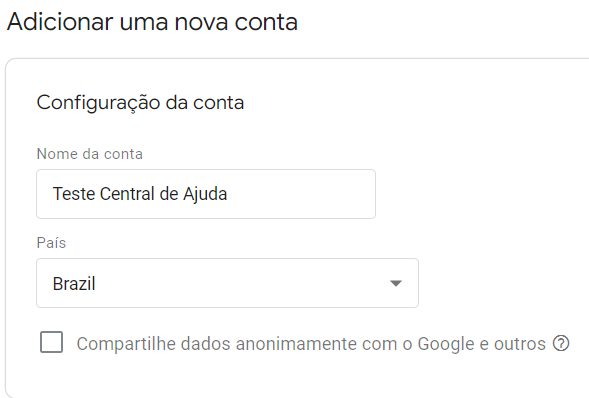
Task: Click the Compartilhe dados anonimamente label text
Action: tap(311, 344)
